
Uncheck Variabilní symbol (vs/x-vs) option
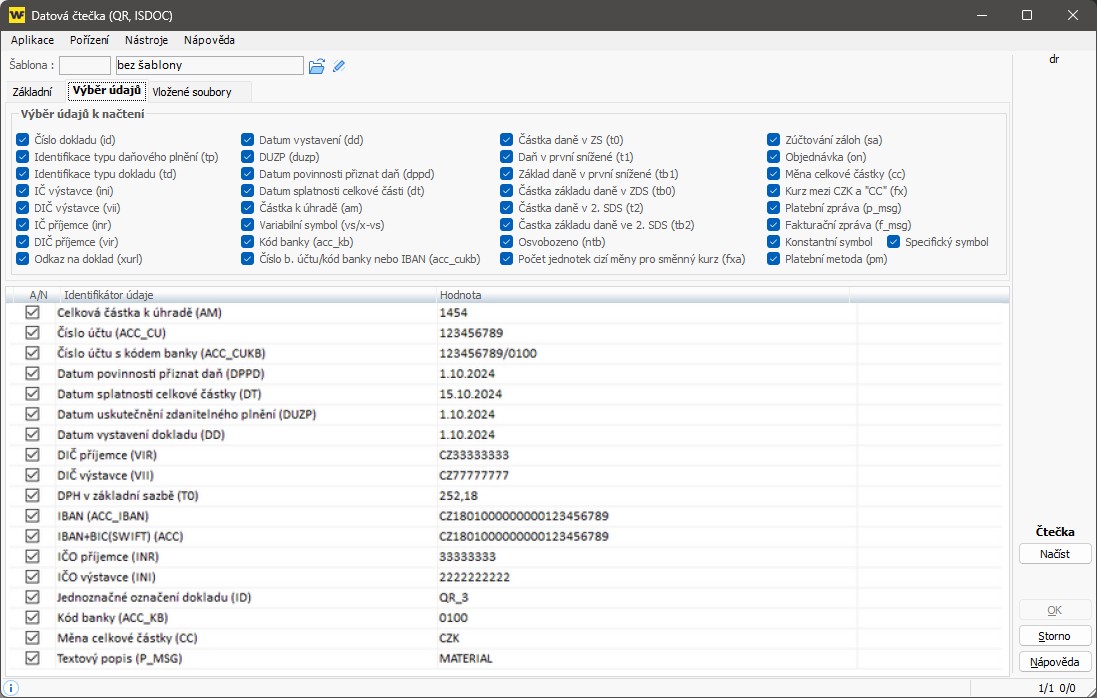tap(247, 225)
